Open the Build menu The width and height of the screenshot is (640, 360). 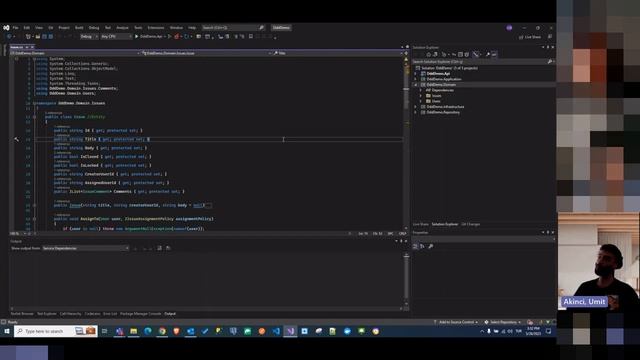pyautogui.click(x=79, y=28)
